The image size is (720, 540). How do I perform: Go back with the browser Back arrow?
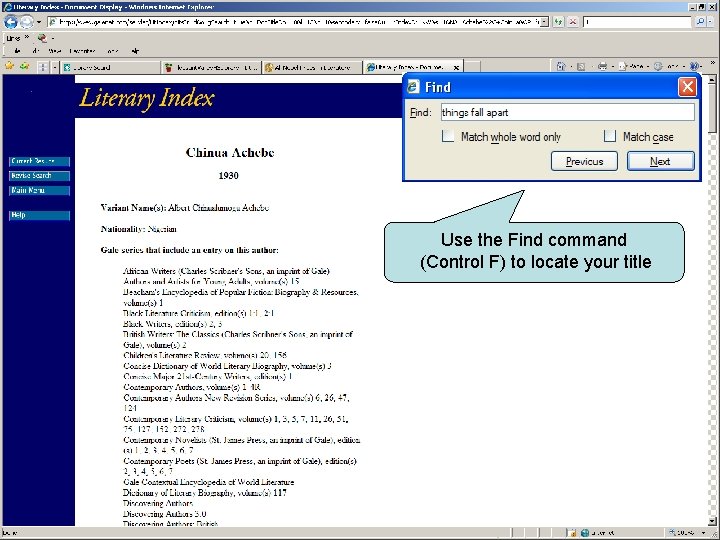(11, 22)
